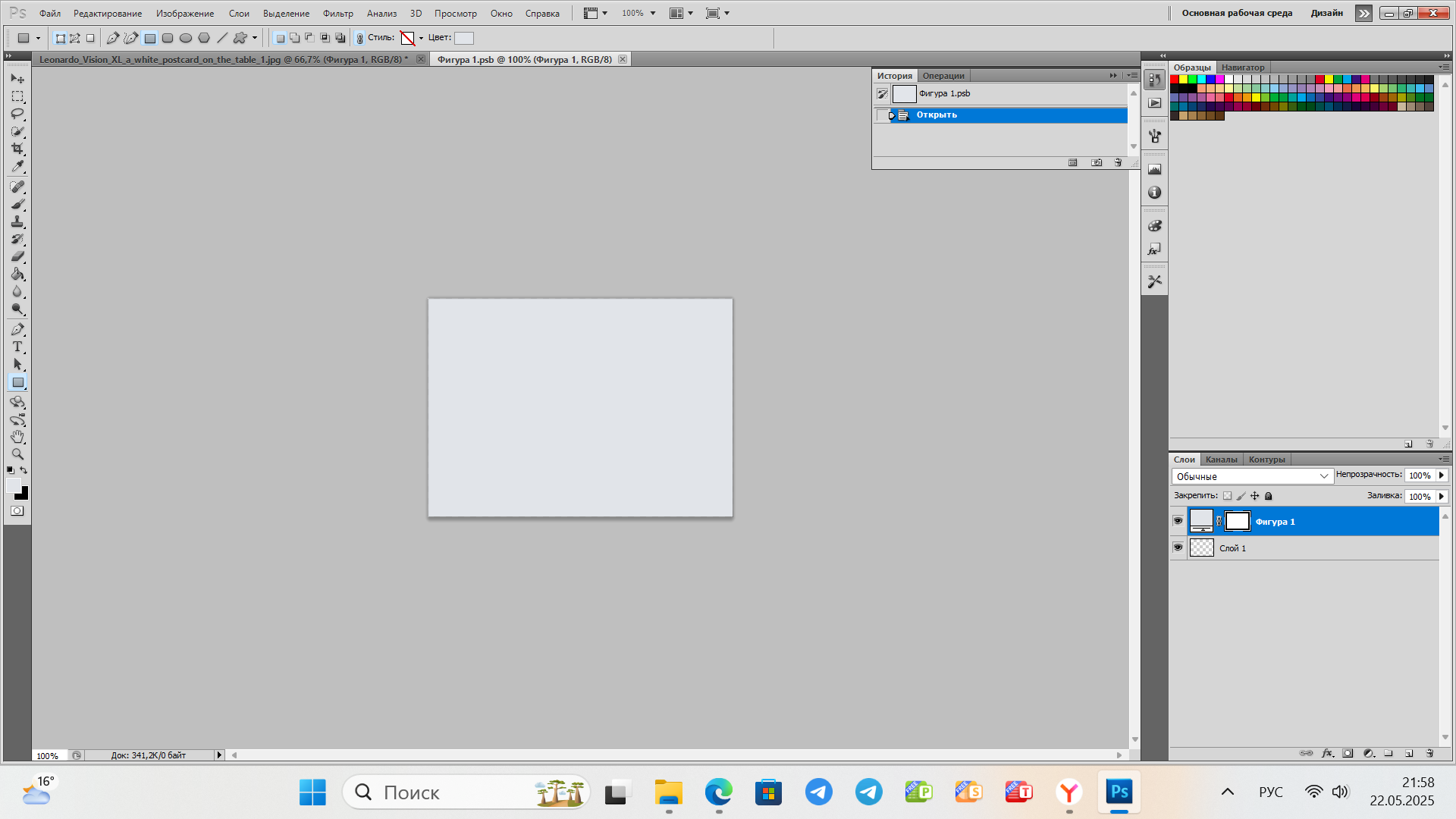The width and height of the screenshot is (1456, 819).
Task: Select the Hand tool
Action: pyautogui.click(x=17, y=437)
